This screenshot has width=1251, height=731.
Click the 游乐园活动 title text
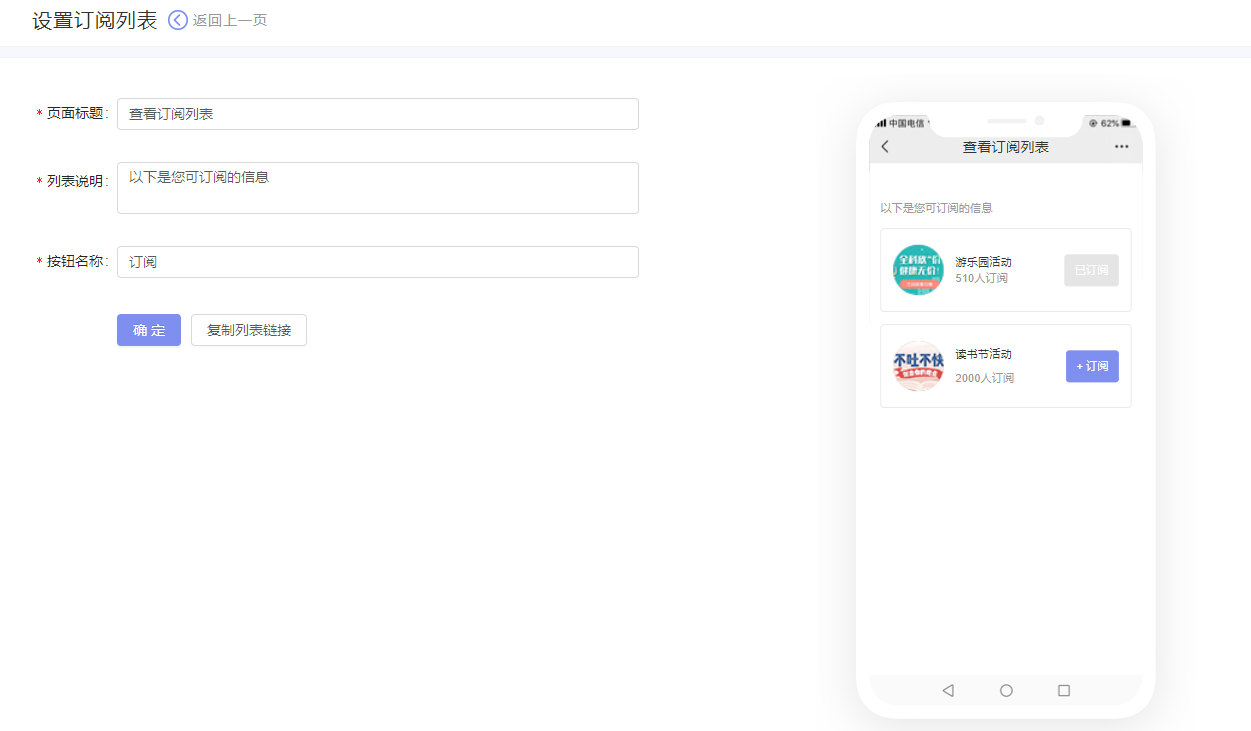click(x=984, y=262)
